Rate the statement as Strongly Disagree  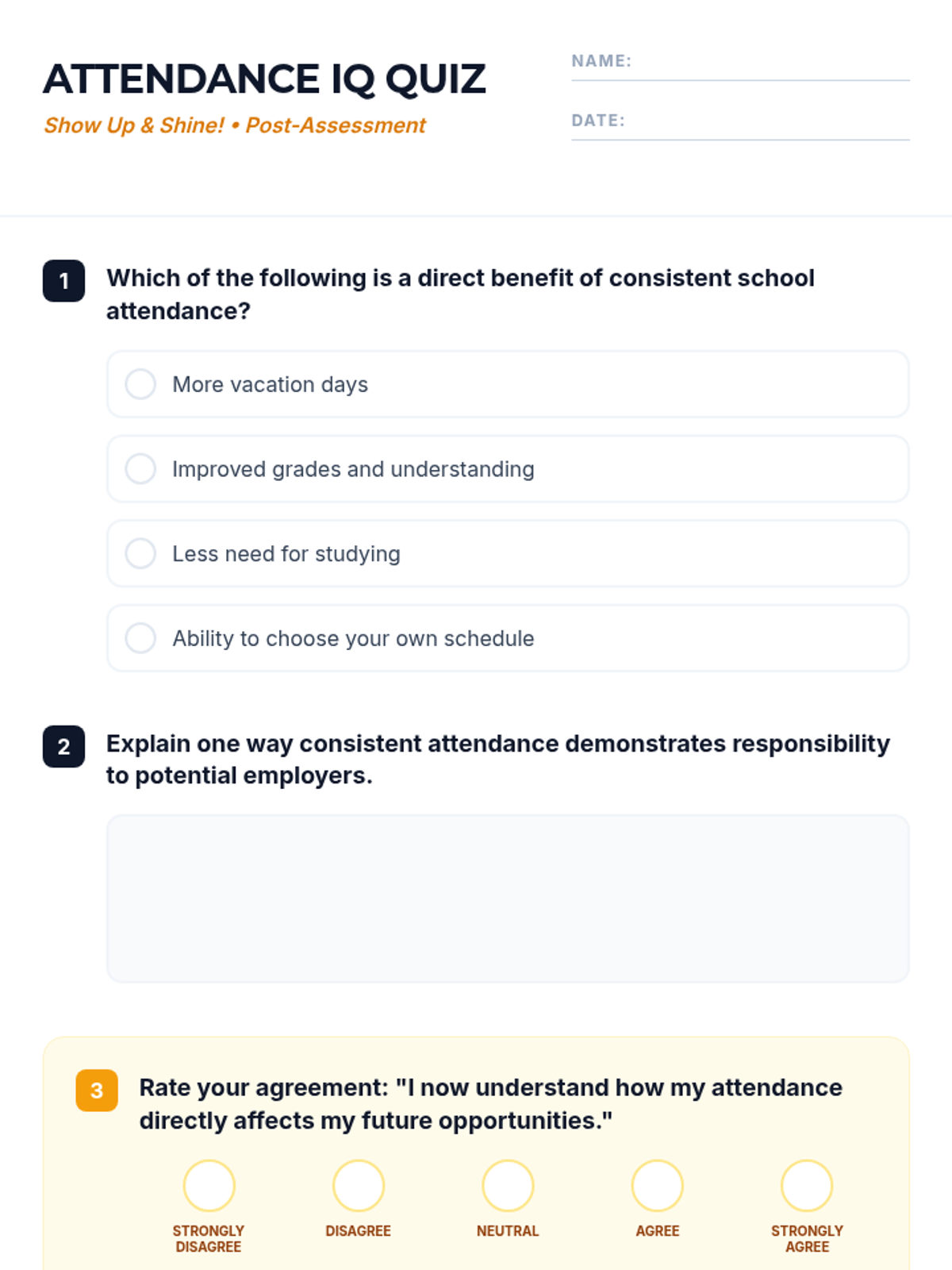(x=209, y=1186)
